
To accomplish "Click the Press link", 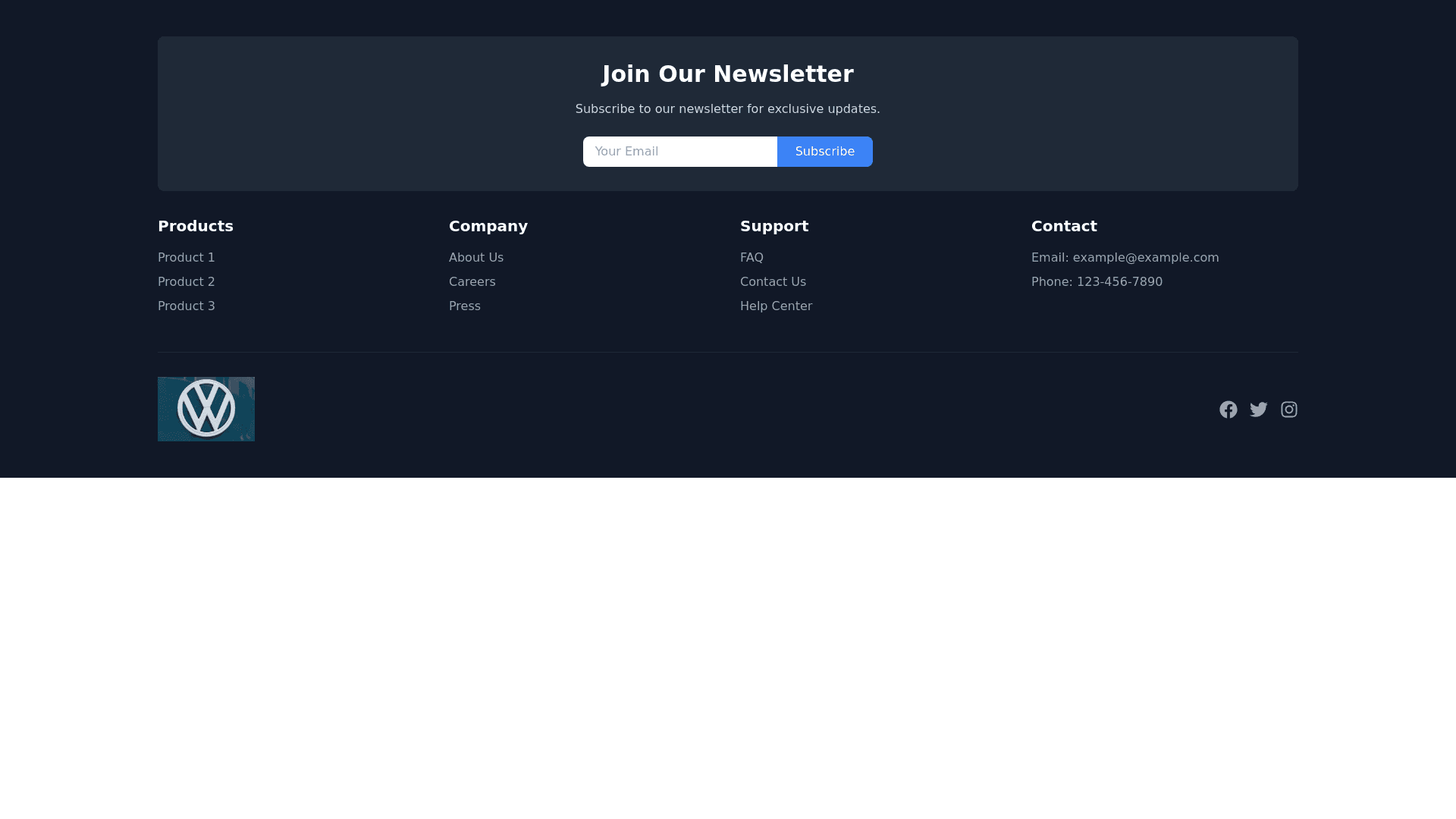I will 465,306.
